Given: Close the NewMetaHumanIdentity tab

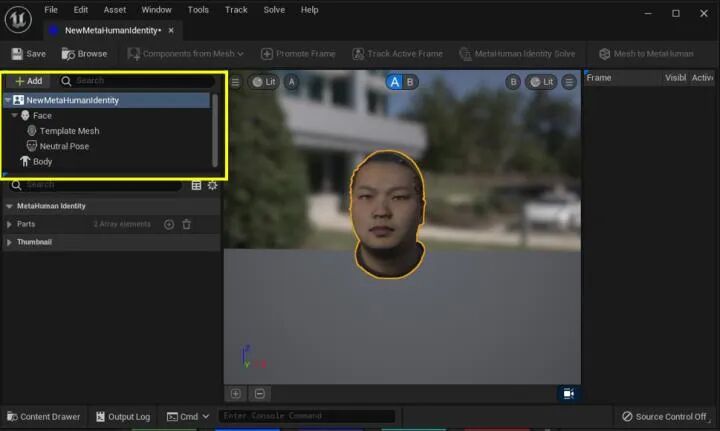Looking at the screenshot, I should 171,30.
